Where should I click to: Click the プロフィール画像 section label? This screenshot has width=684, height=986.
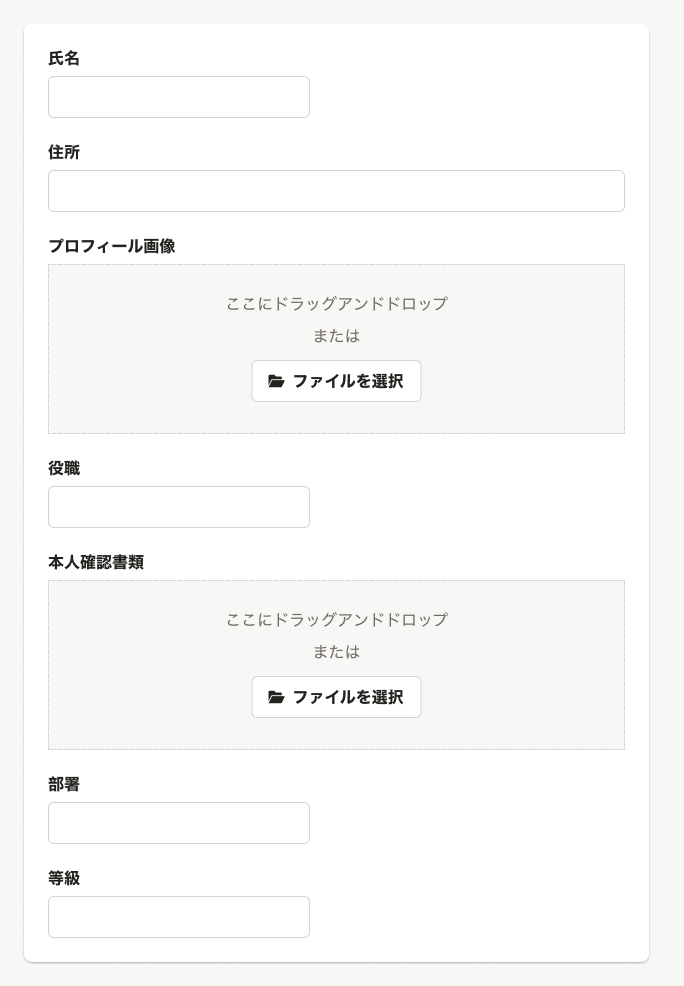point(112,246)
